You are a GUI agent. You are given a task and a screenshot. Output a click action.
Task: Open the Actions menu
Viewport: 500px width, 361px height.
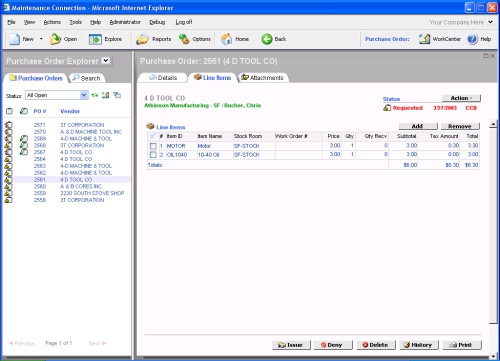(x=52, y=22)
